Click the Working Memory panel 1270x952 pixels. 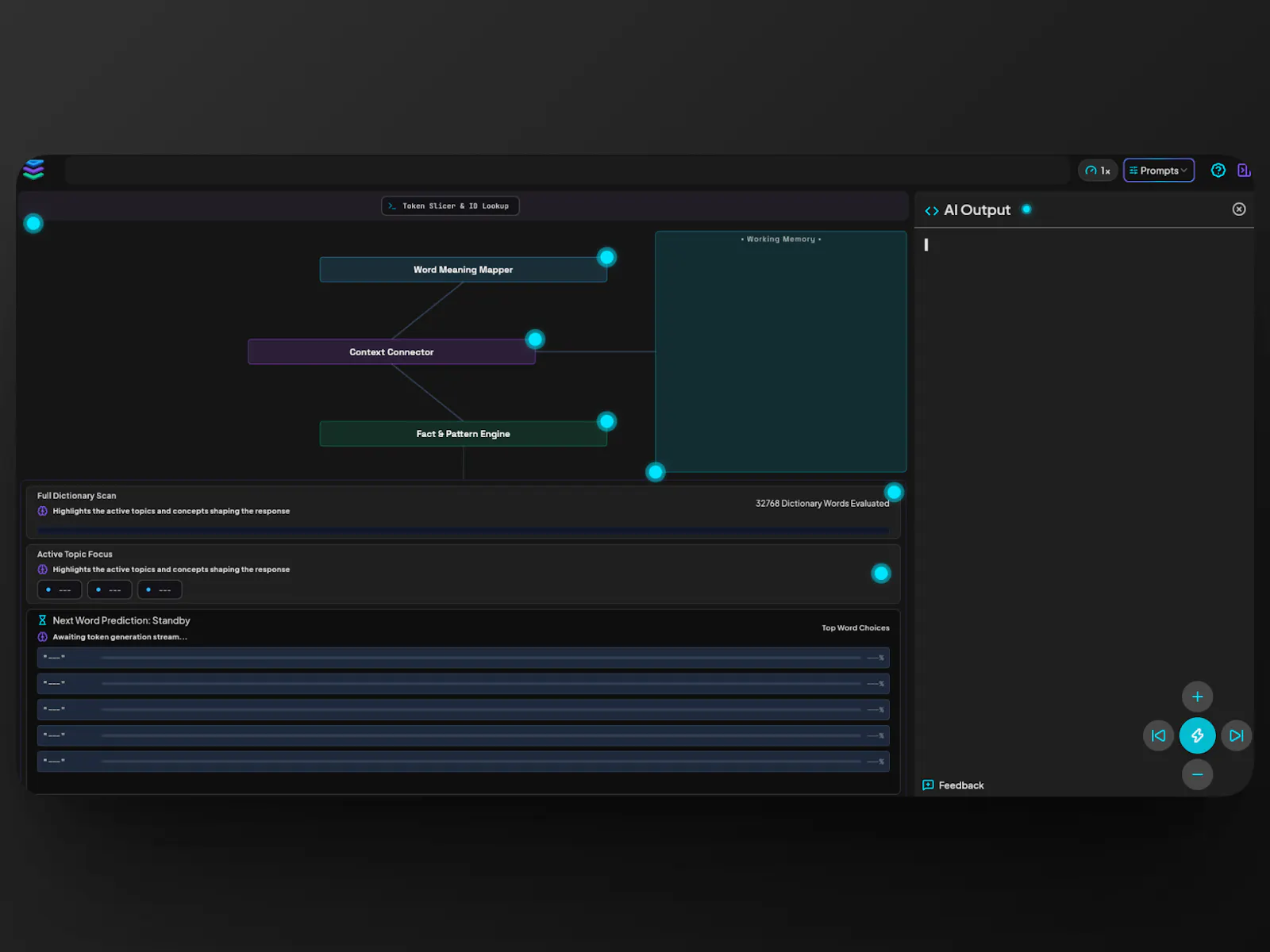click(x=781, y=351)
